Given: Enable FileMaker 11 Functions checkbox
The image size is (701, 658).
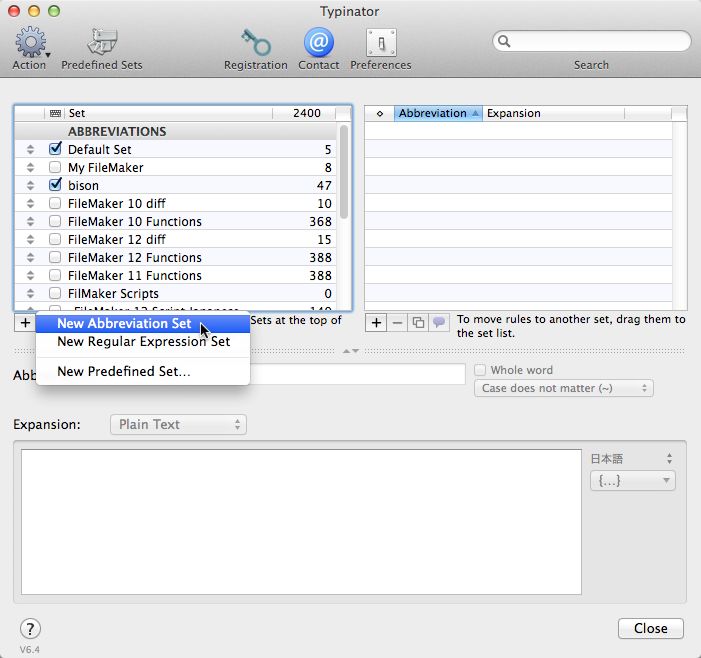Looking at the screenshot, I should pyautogui.click(x=55, y=275).
